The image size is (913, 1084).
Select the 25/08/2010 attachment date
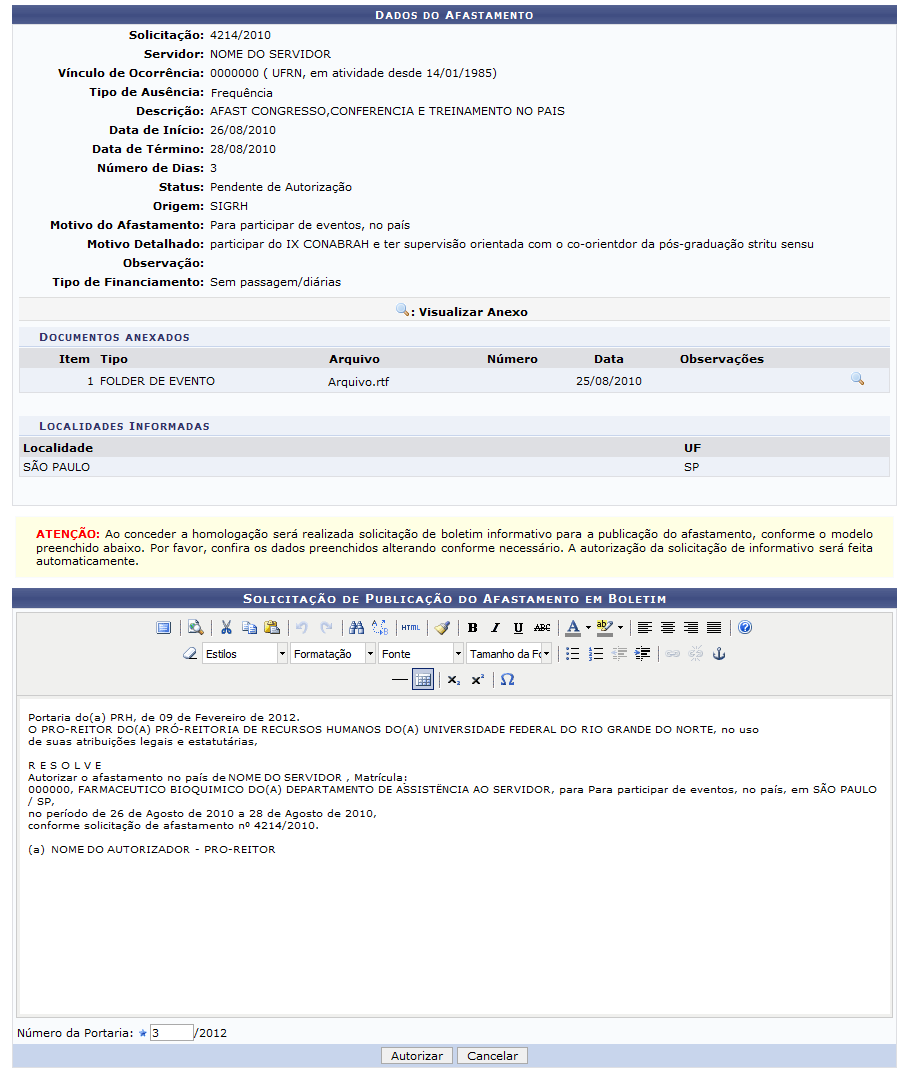(609, 381)
